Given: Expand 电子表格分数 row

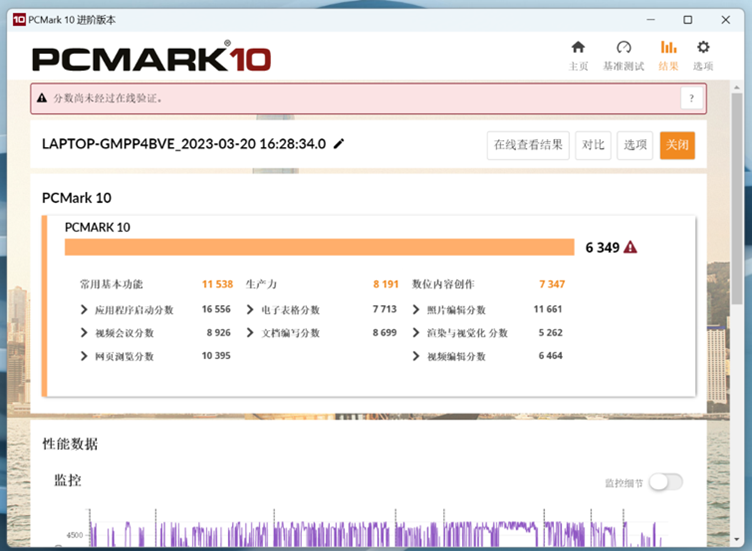Looking at the screenshot, I should click(x=250, y=310).
